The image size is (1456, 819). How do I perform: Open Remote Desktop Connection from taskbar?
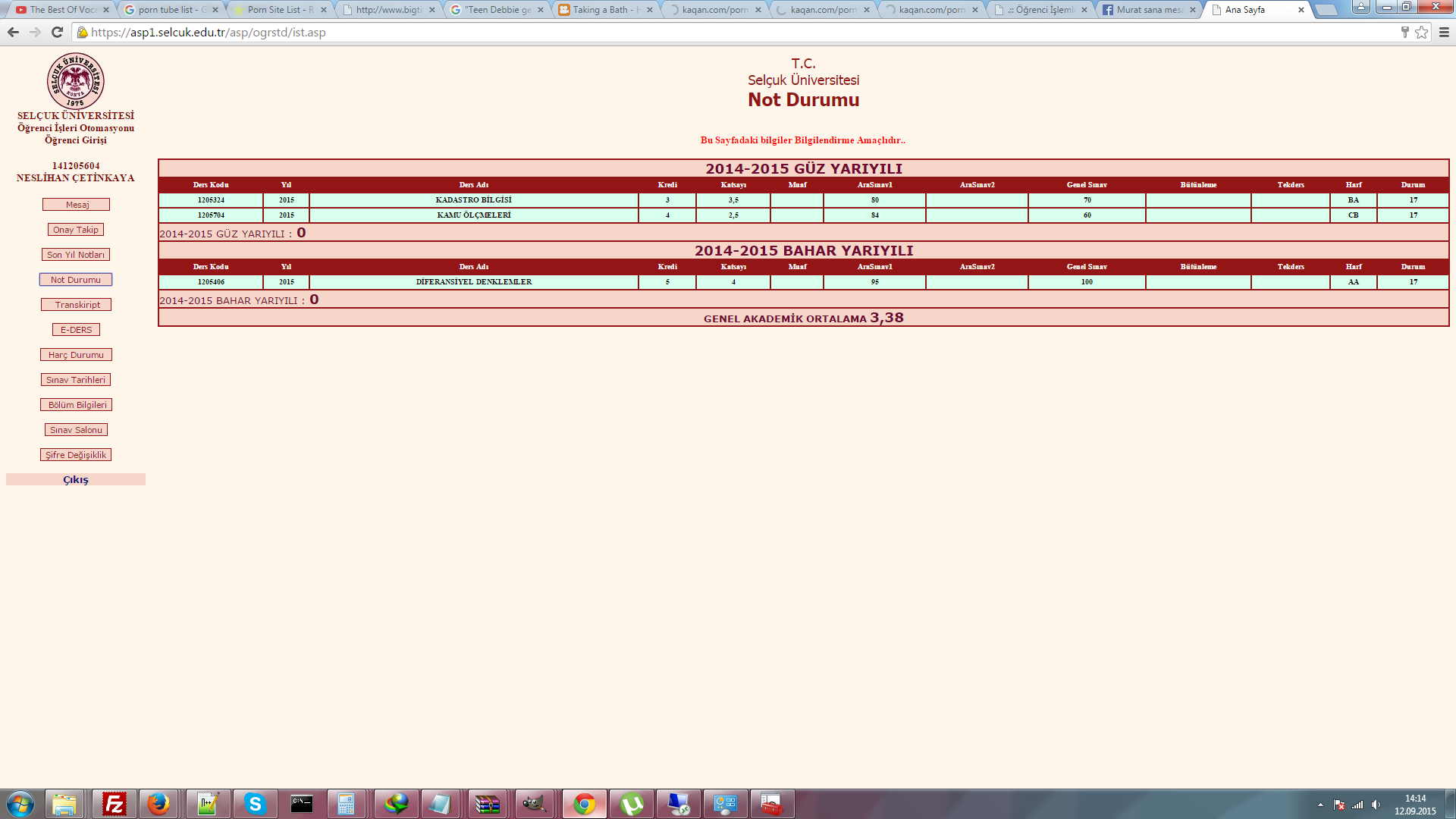coord(679,804)
